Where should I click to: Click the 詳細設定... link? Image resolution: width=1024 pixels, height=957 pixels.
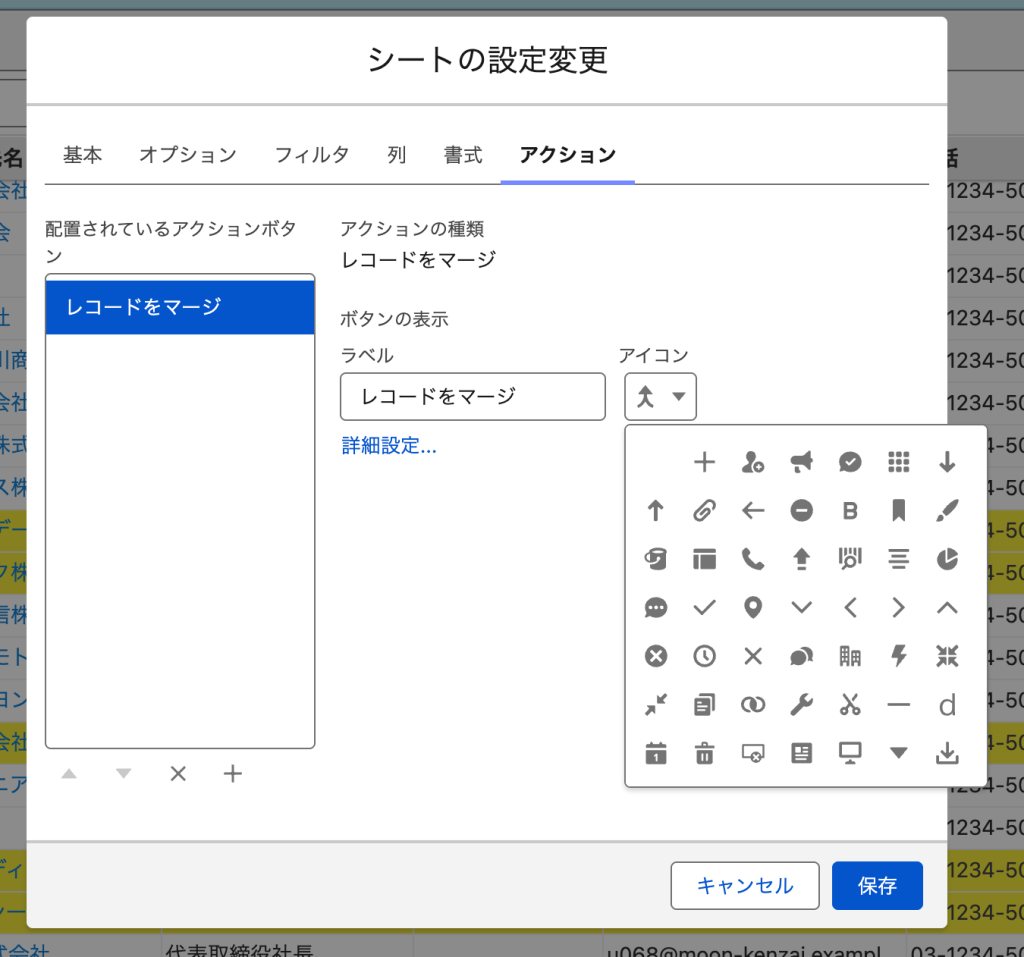(x=389, y=446)
